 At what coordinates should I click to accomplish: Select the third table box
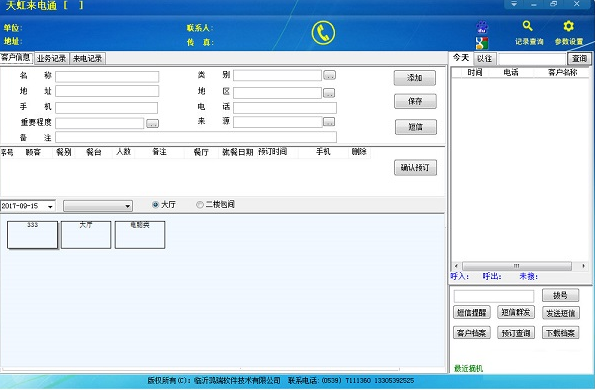pyautogui.click(x=140, y=235)
